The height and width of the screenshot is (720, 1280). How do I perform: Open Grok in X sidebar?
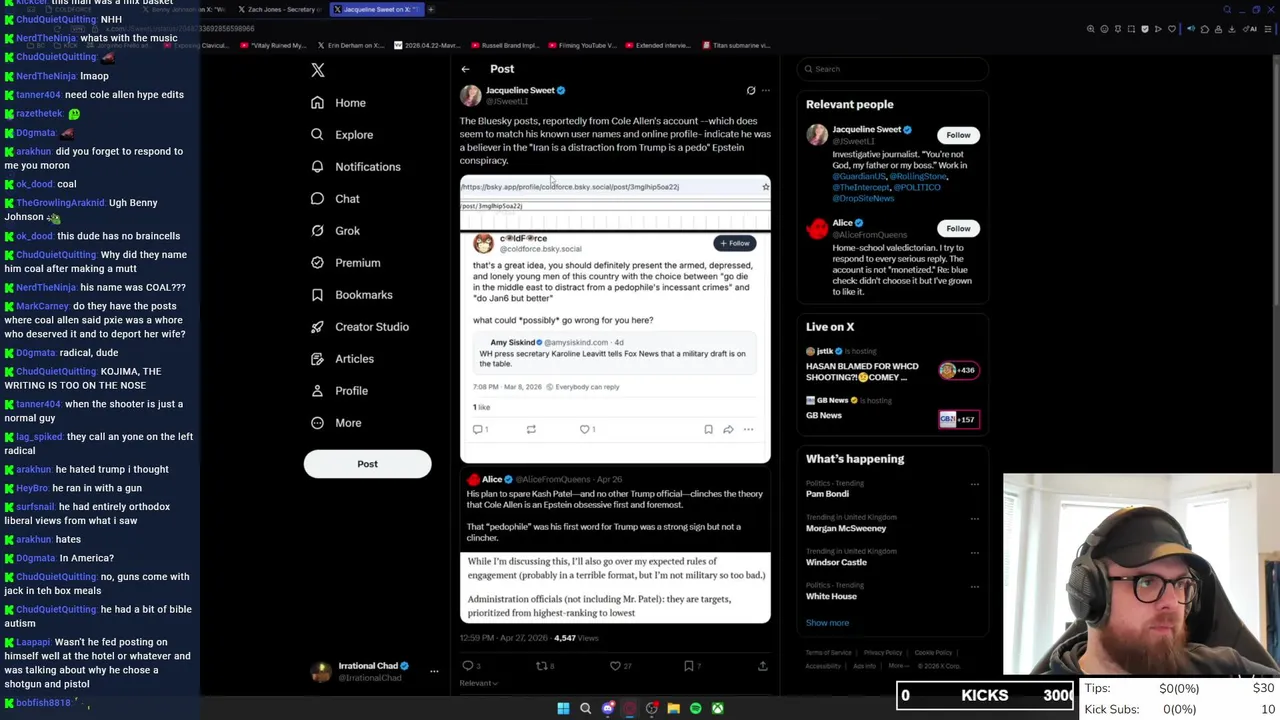(335, 231)
